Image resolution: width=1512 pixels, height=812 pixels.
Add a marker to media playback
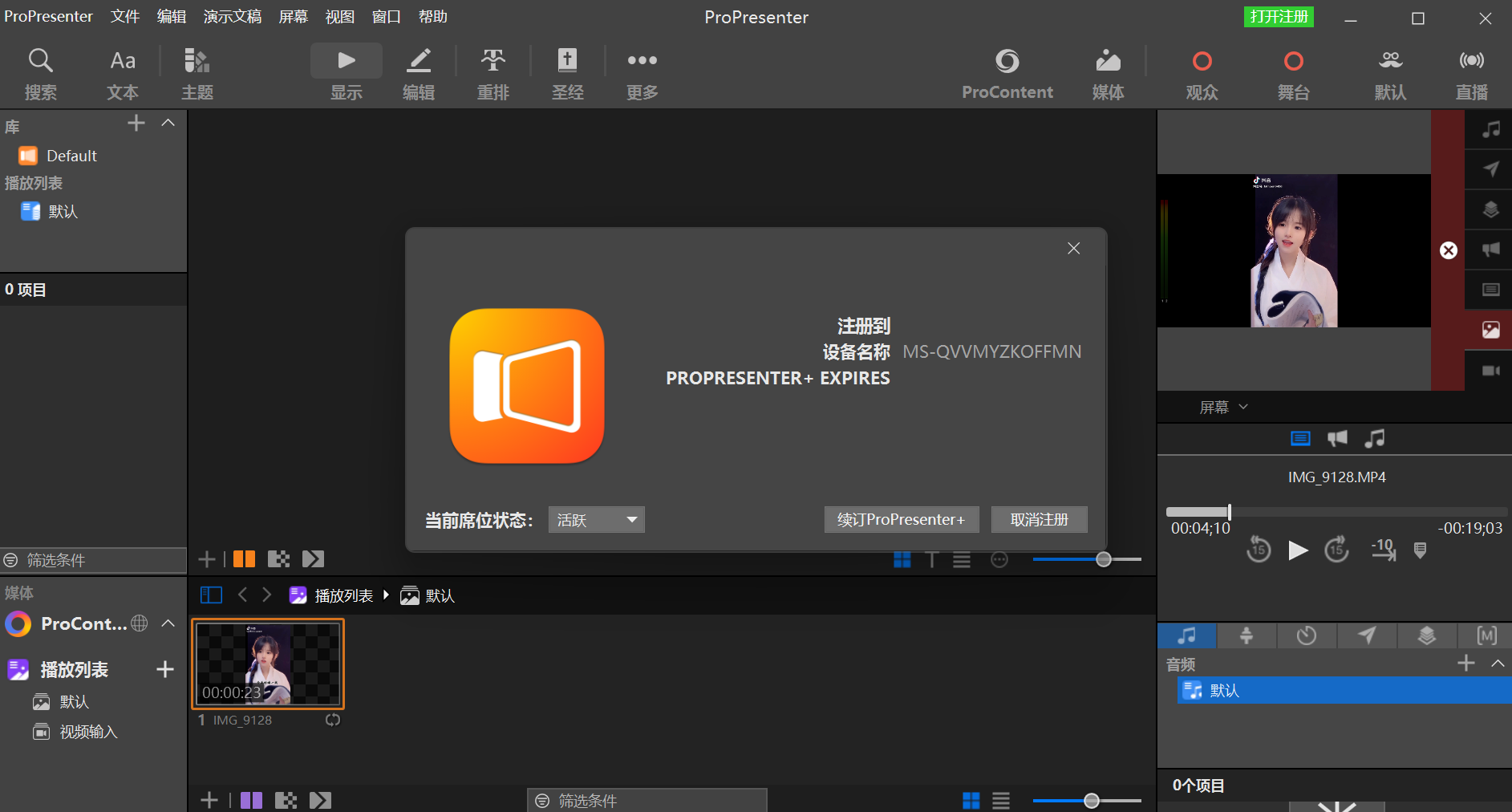[1420, 550]
